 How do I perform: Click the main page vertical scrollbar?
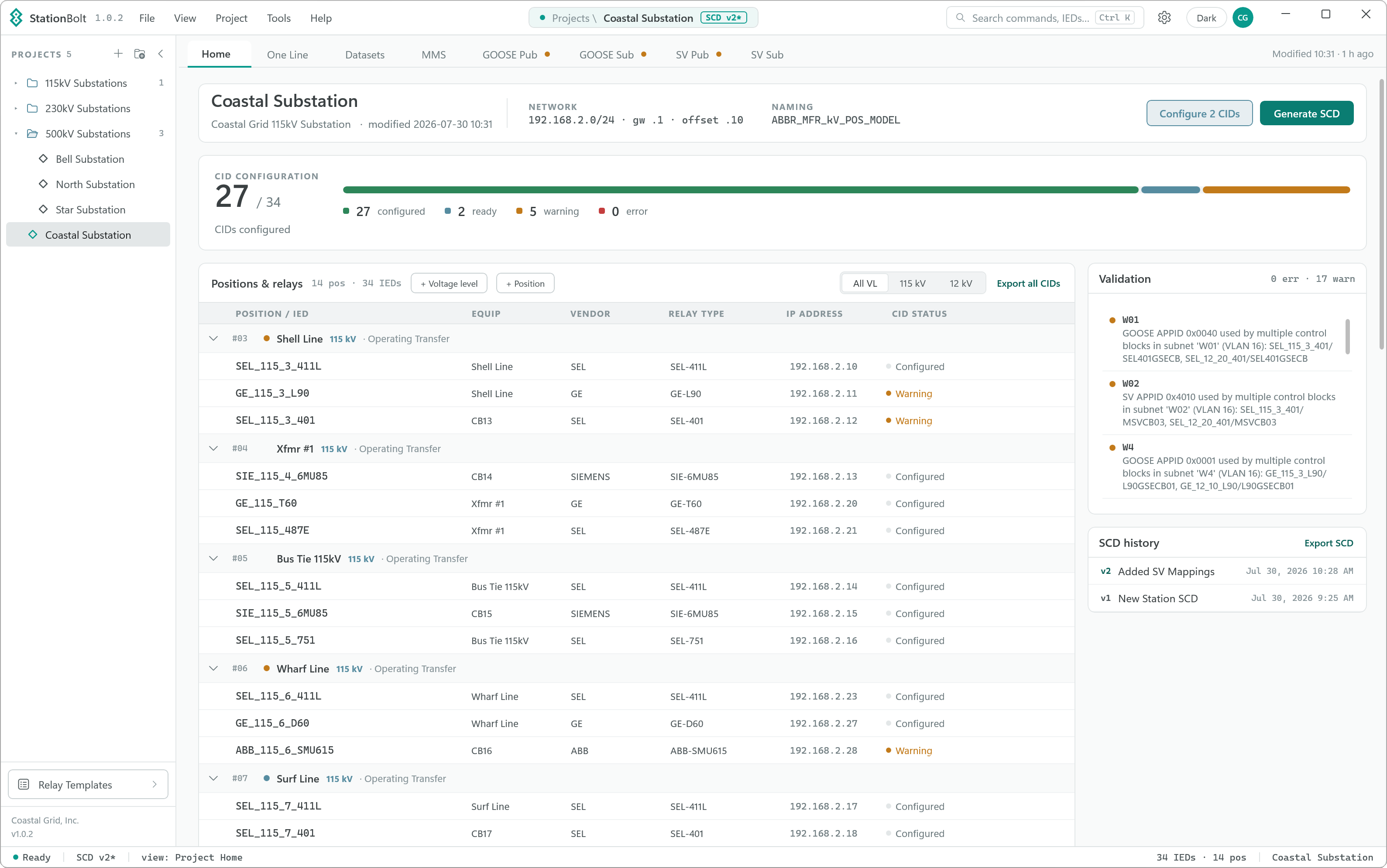point(1381,213)
